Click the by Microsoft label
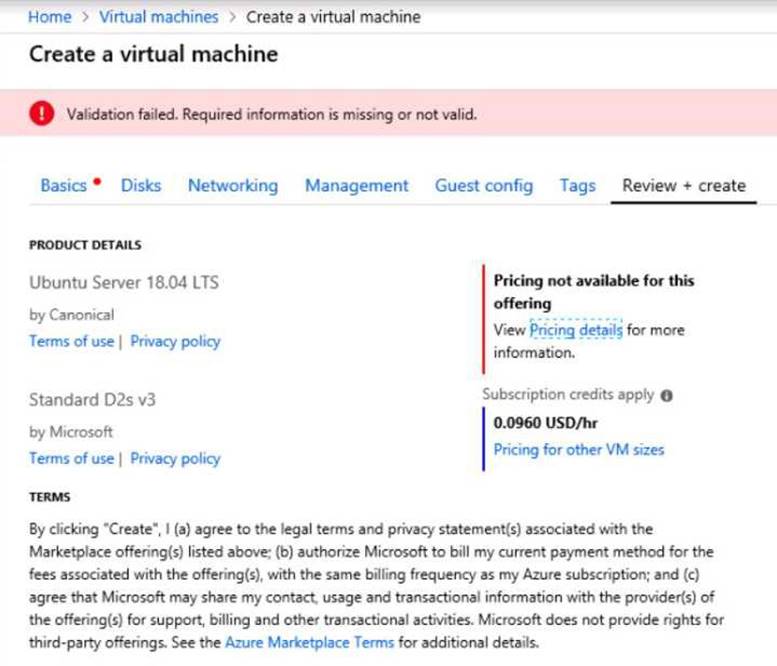This screenshot has width=777, height=666. [71, 432]
